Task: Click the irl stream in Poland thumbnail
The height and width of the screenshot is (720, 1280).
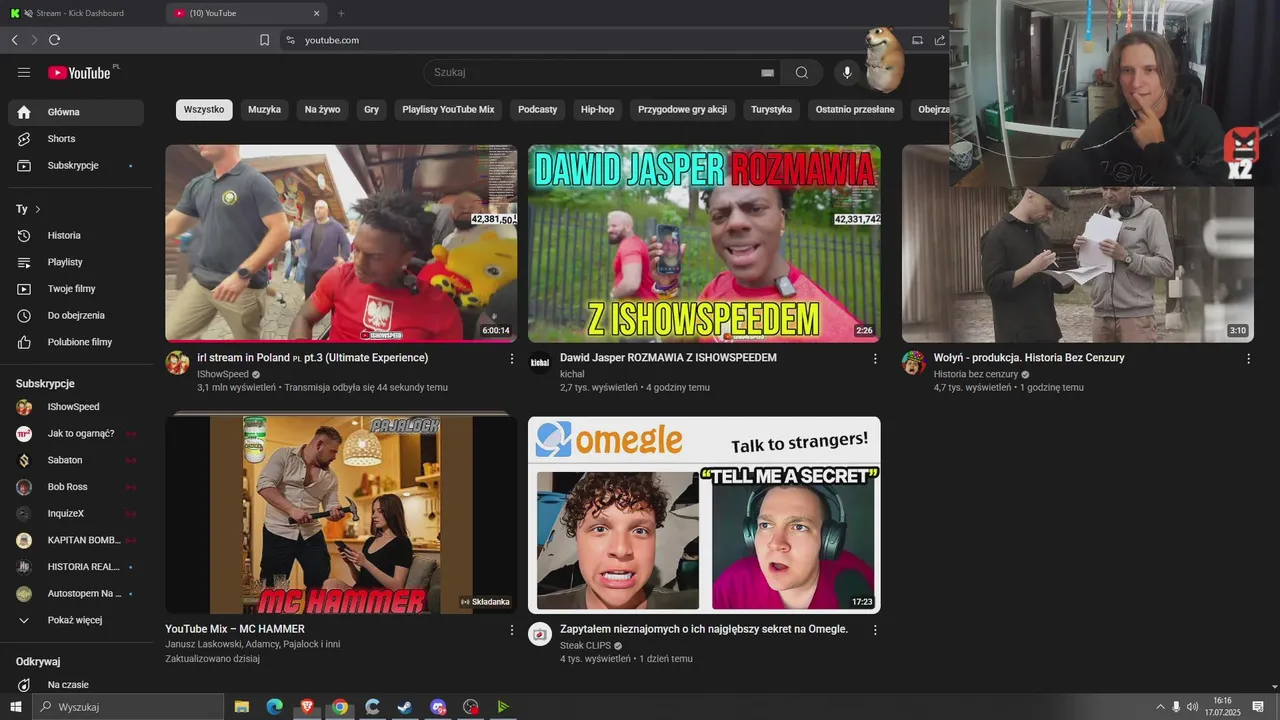Action: 341,243
